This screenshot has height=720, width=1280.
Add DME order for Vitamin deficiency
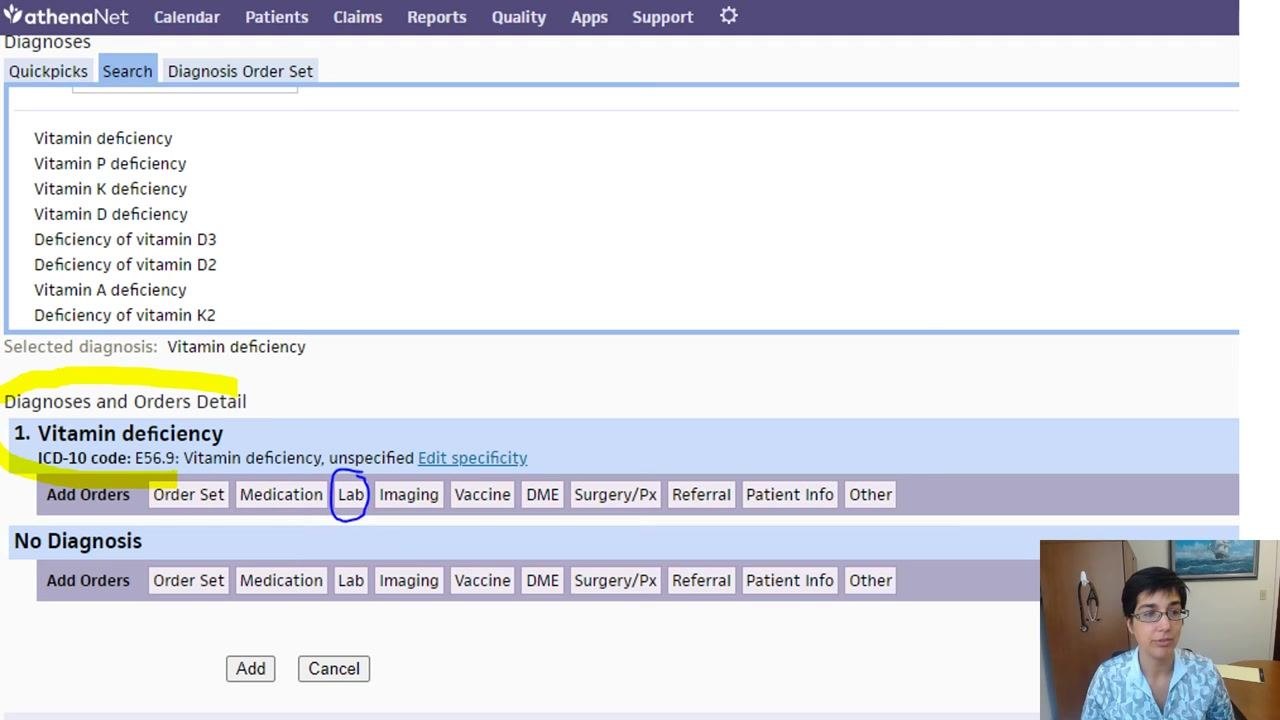(x=543, y=494)
